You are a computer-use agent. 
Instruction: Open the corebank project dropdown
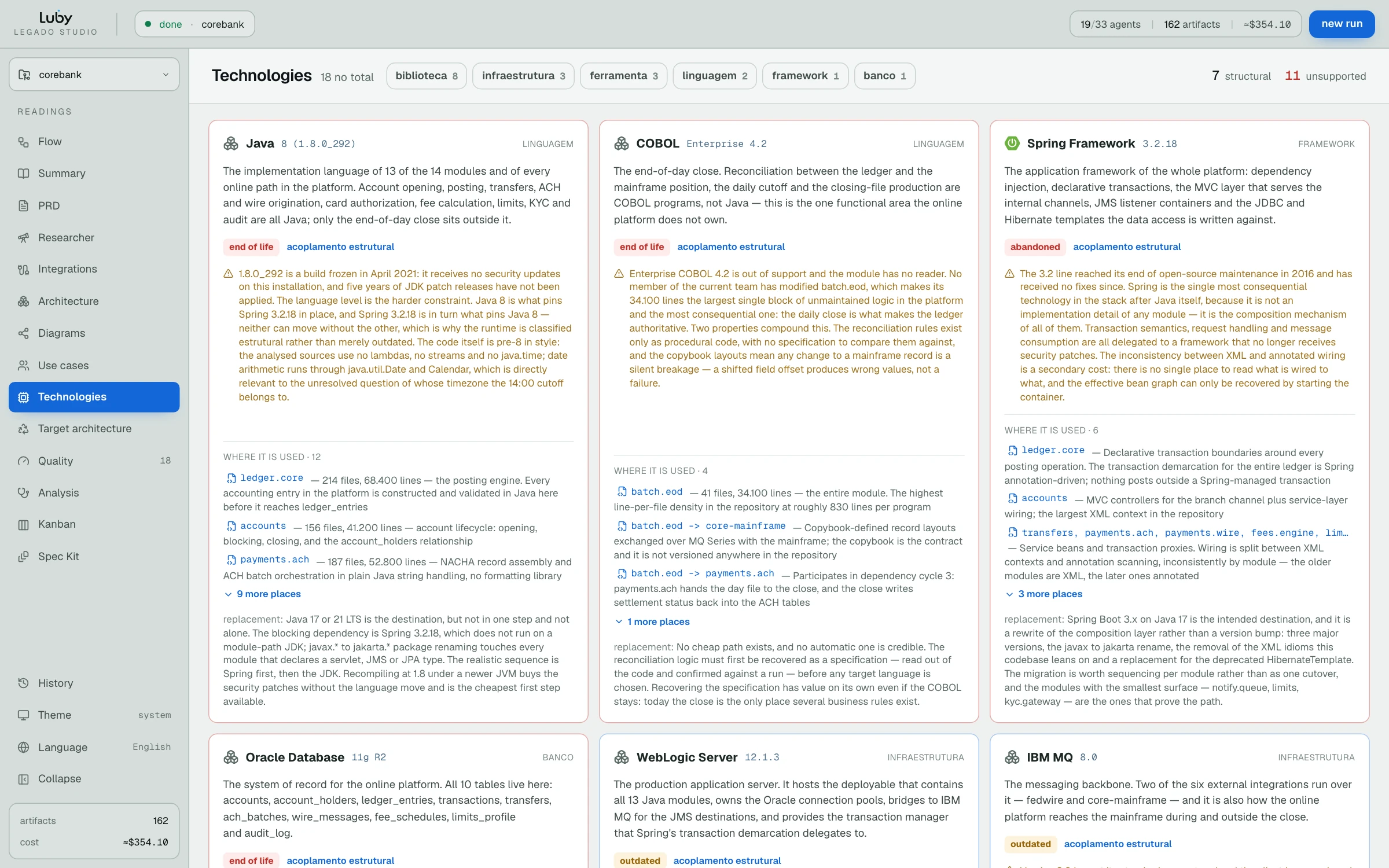94,75
